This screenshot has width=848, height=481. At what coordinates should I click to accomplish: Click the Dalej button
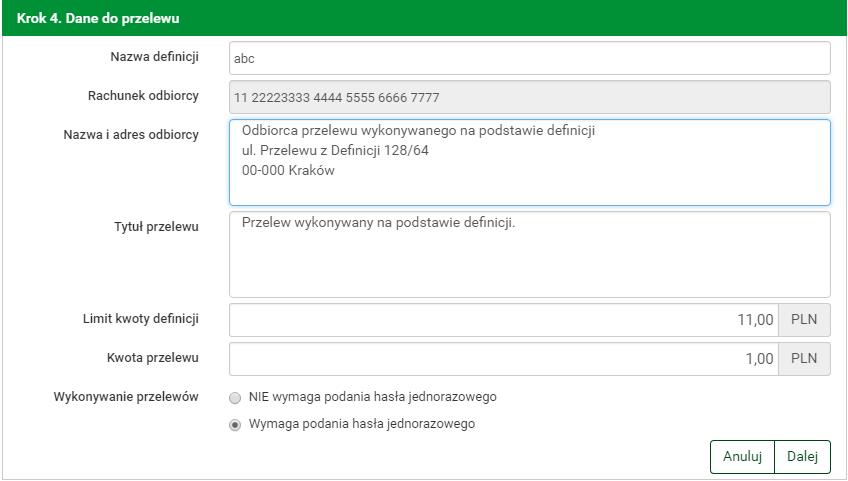[802, 457]
